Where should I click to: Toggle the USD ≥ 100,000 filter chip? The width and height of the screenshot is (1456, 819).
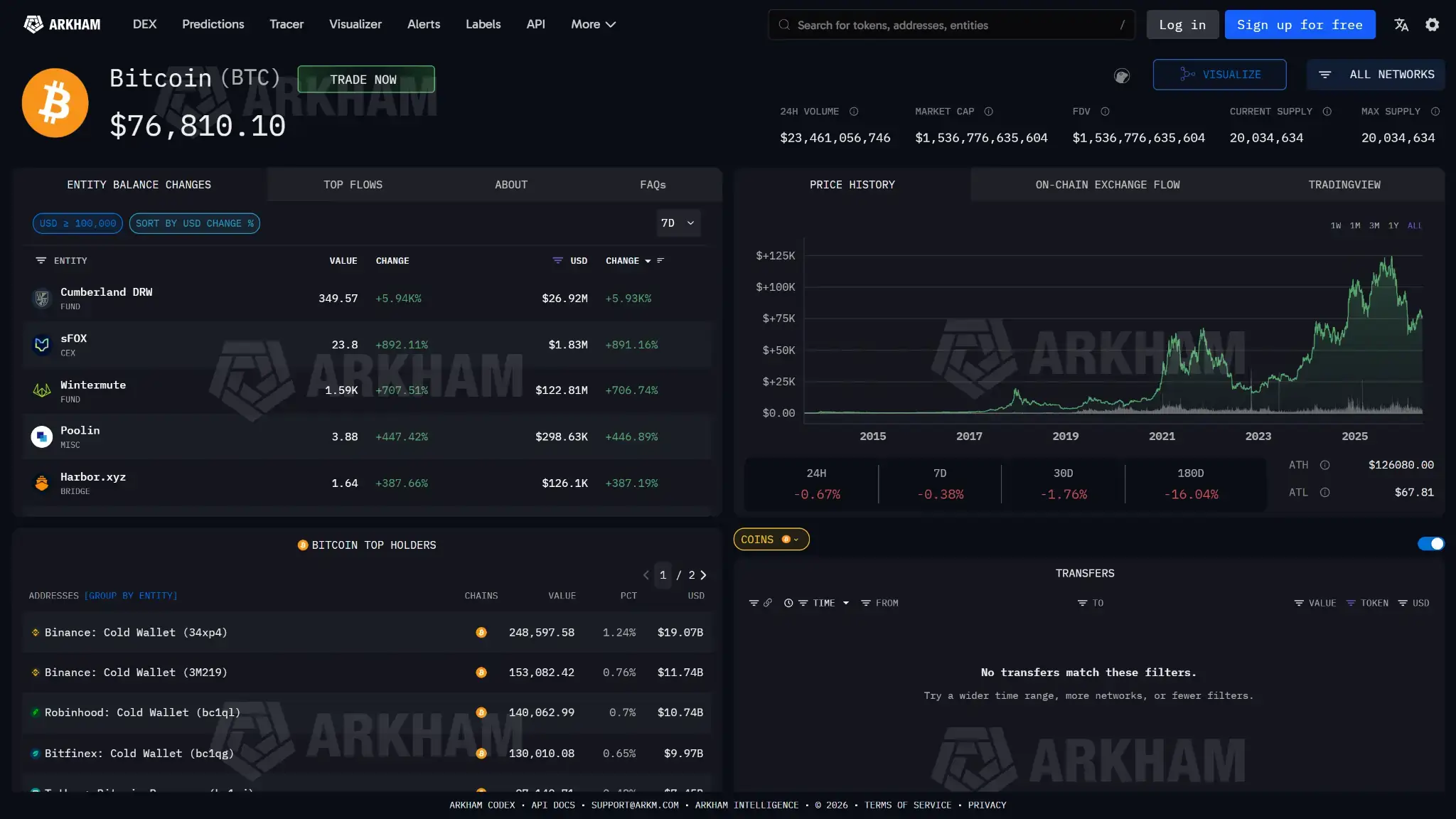pos(77,223)
